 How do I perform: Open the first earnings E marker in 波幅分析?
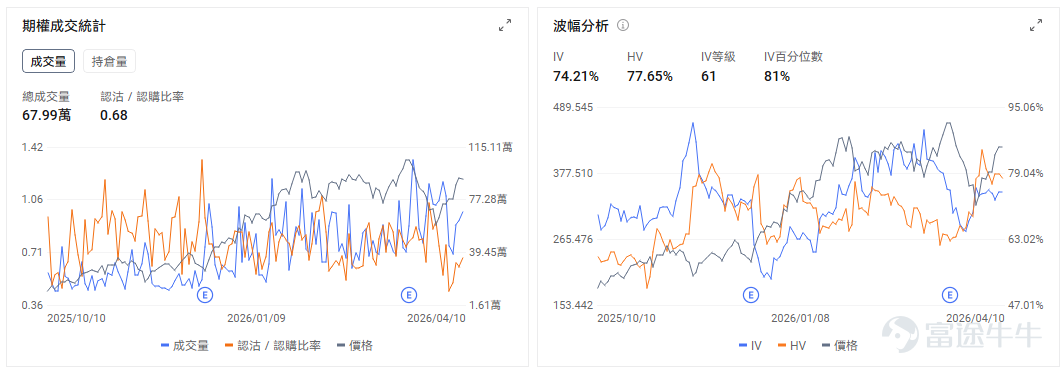(x=750, y=294)
